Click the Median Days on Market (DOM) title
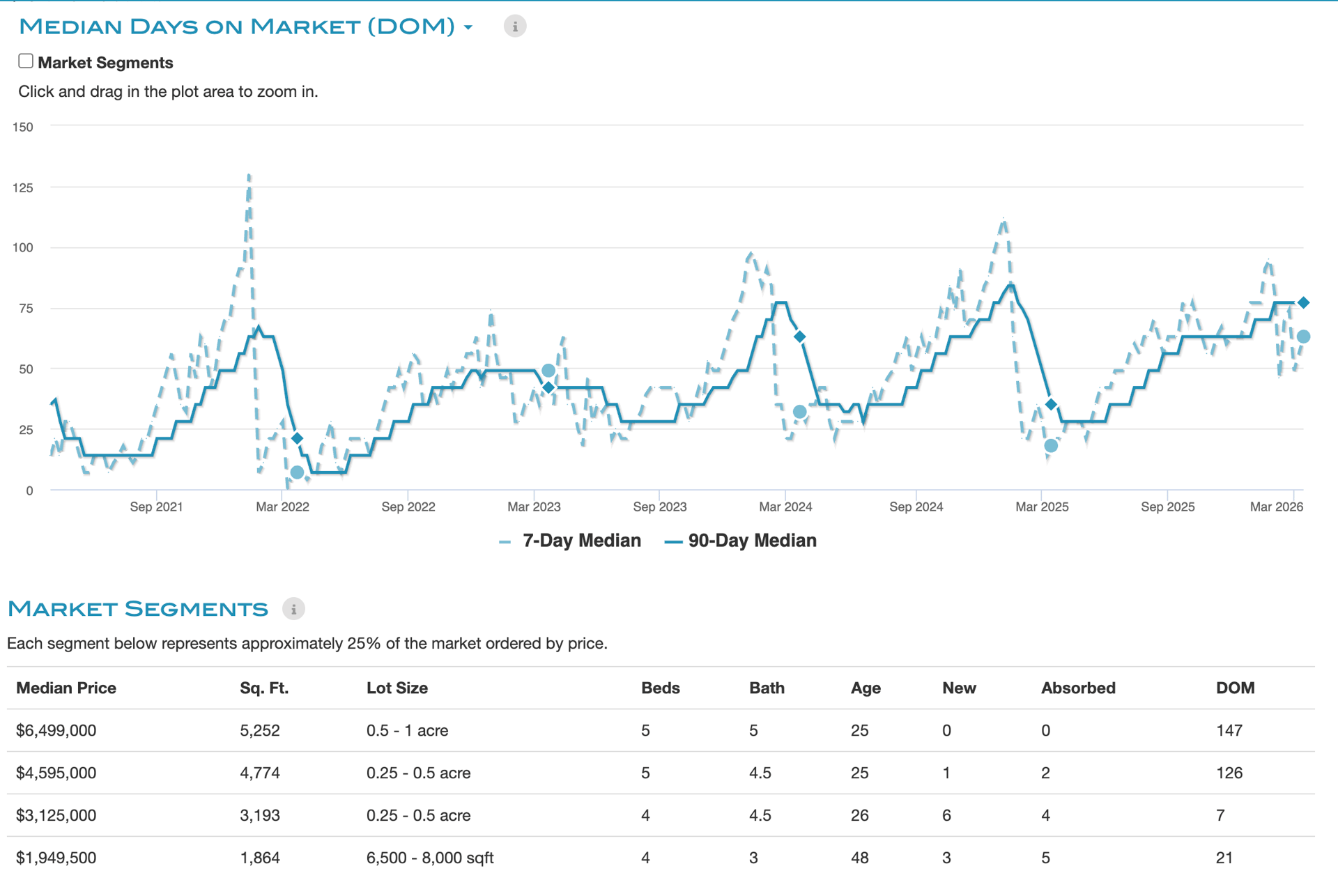Screen dimensions: 1338x896 (x=237, y=26)
